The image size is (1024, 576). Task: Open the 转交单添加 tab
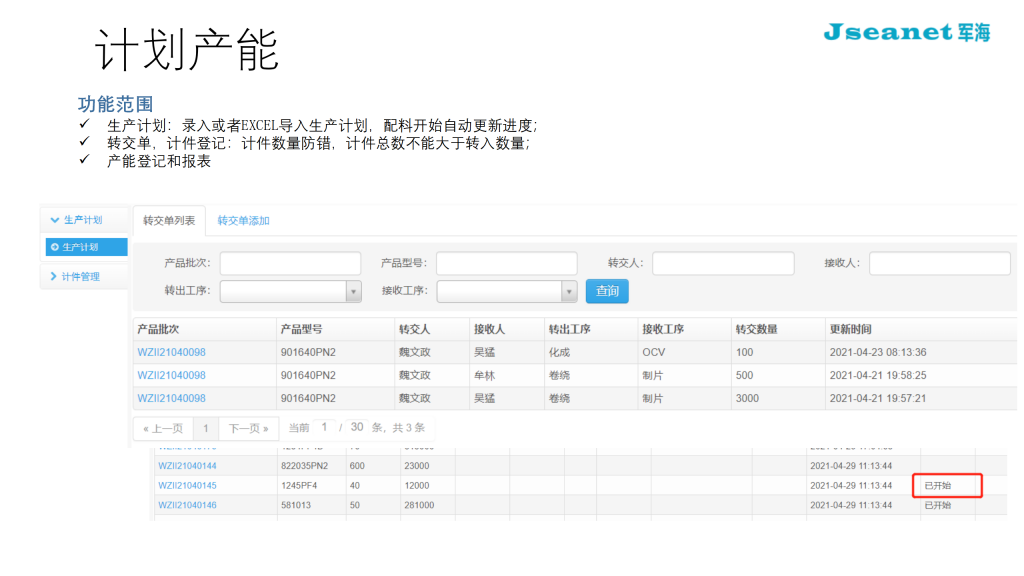(243, 220)
